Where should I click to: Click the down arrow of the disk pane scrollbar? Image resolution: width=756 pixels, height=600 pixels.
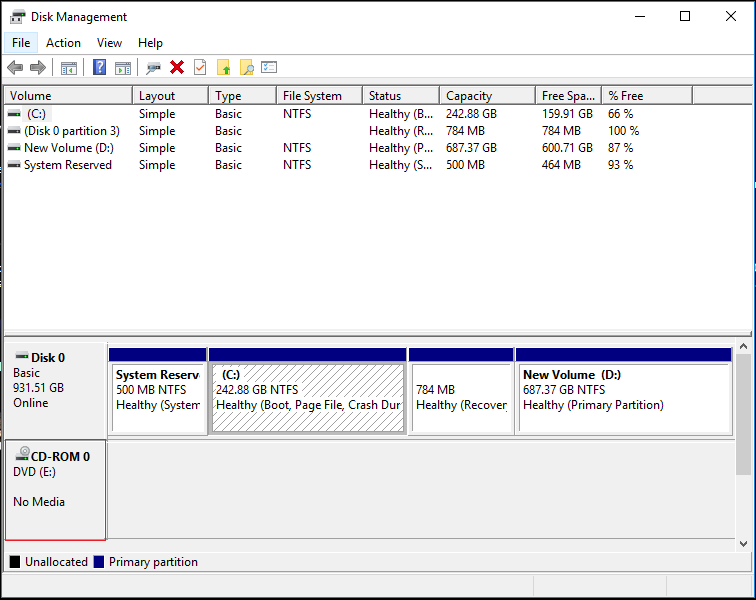743,543
